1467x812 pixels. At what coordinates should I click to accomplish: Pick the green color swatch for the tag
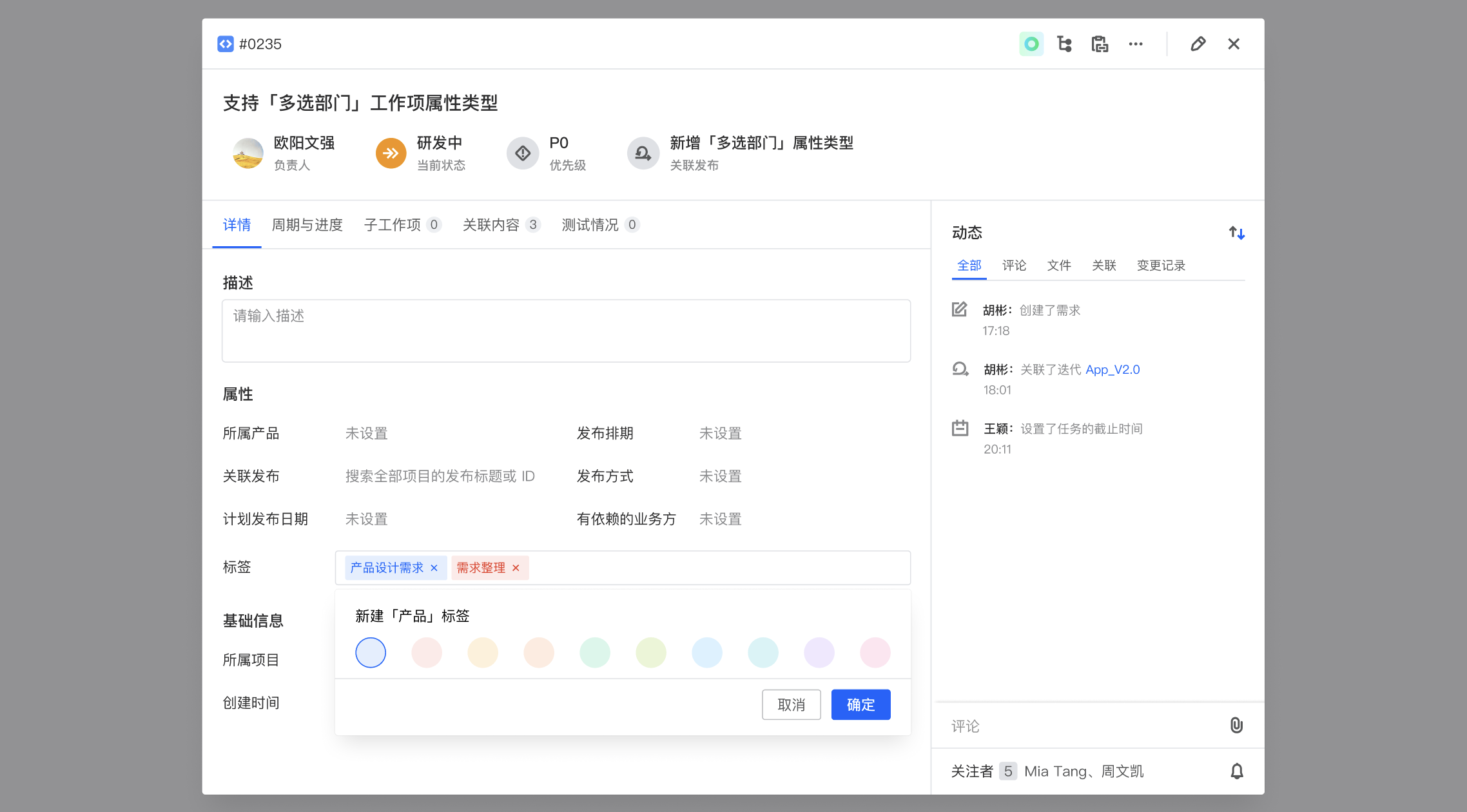coord(595,652)
